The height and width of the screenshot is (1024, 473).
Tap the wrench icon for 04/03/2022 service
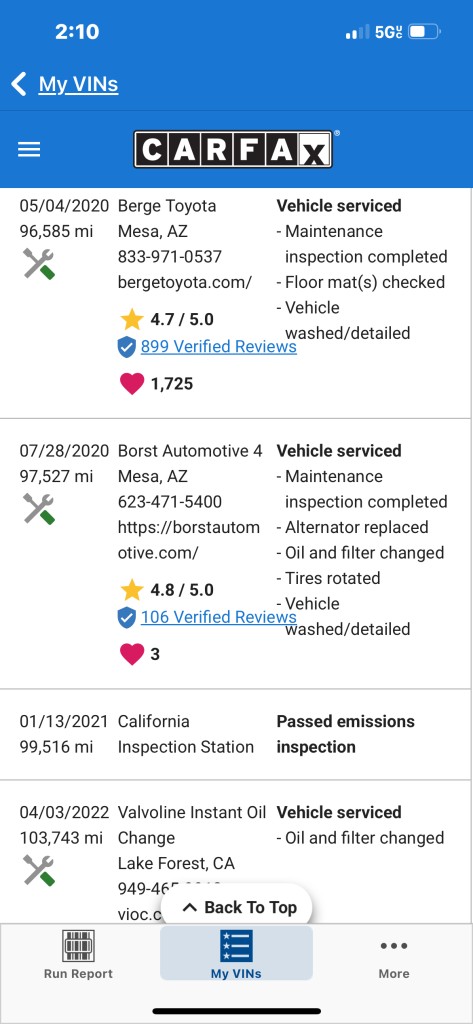39,871
